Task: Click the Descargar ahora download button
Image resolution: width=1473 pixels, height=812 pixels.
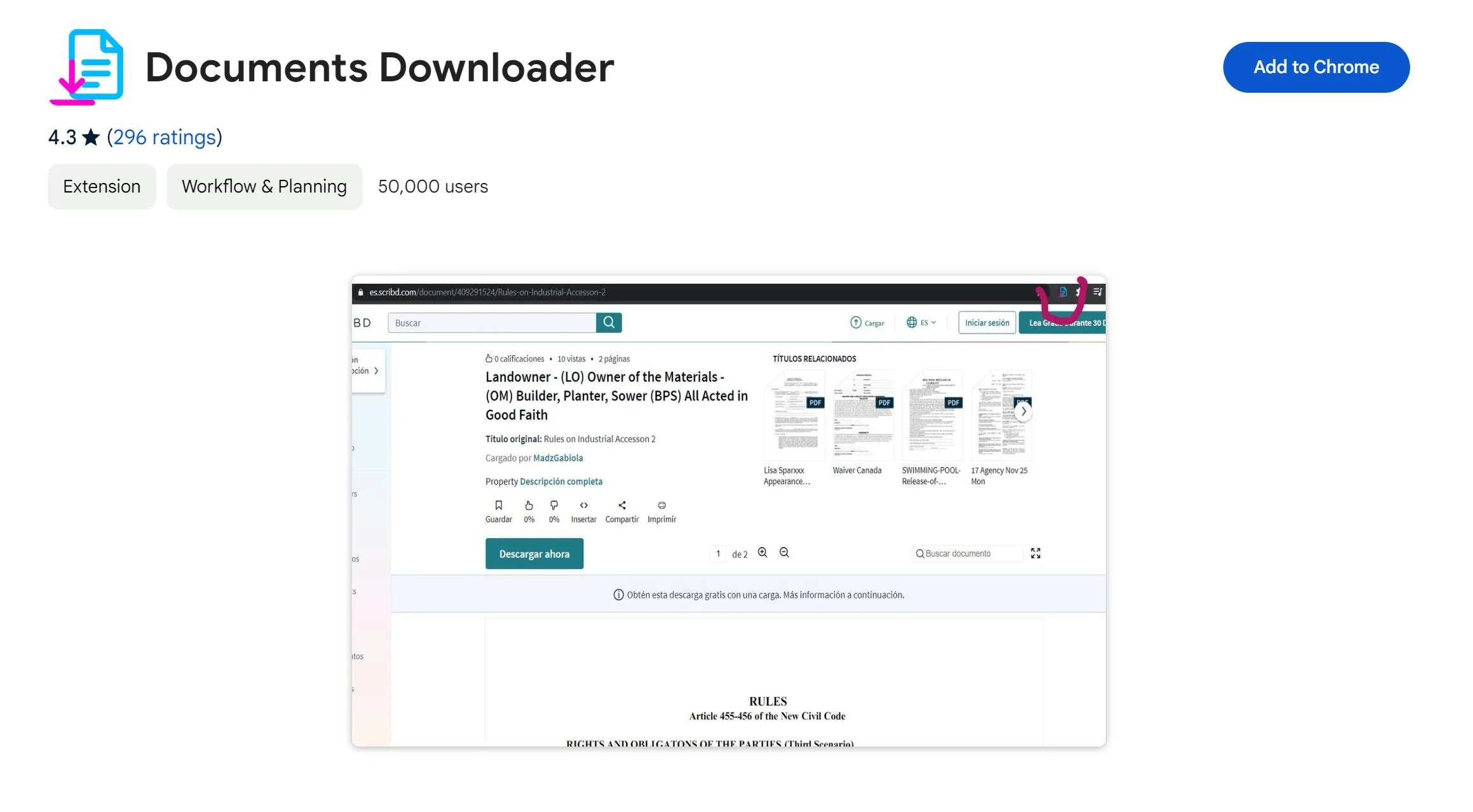Action: pyautogui.click(x=534, y=554)
